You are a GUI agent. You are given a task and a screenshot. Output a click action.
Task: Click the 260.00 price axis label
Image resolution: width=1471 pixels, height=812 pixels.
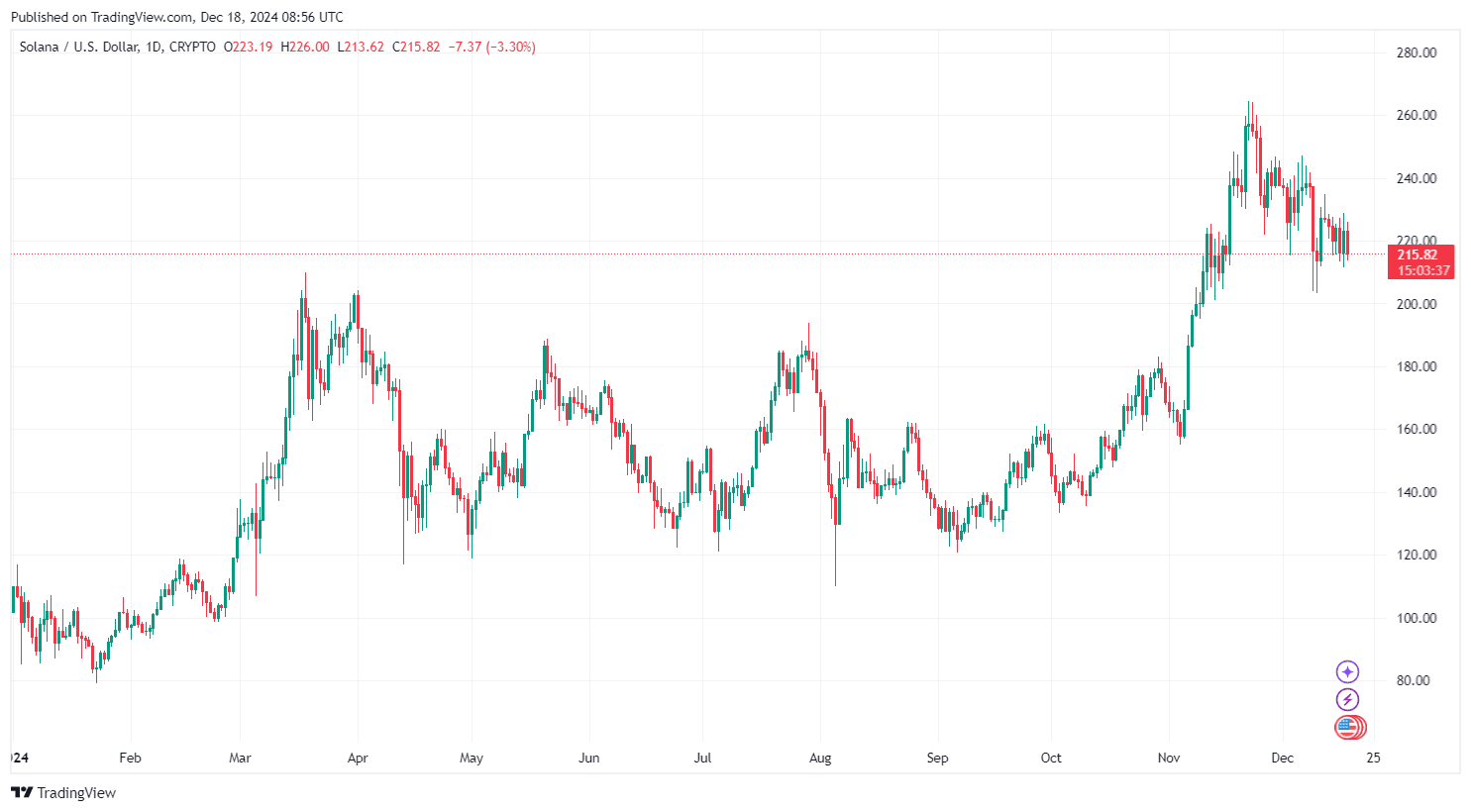pos(1417,115)
